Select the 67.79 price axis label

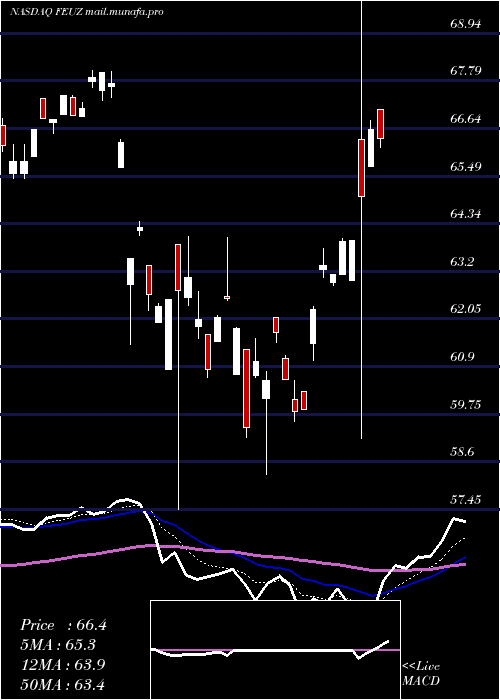(466, 71)
